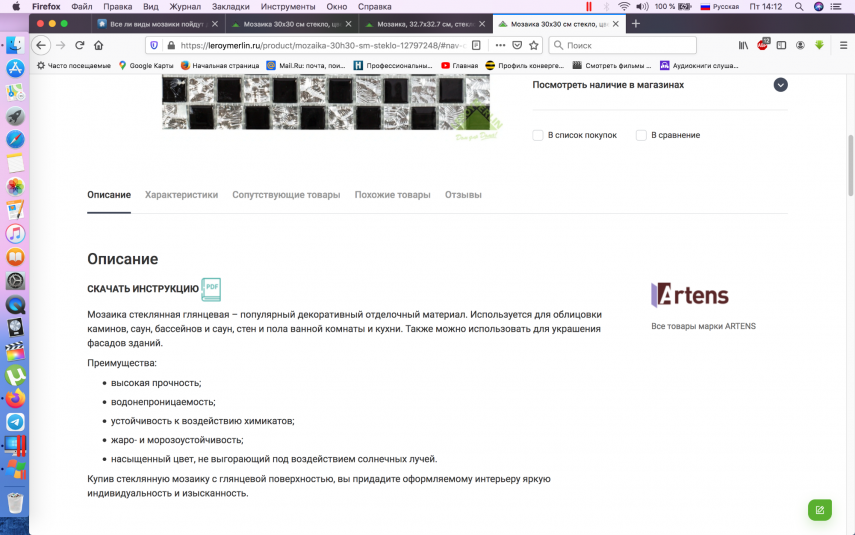Switch to the Сопутствующие товары tab

[286, 195]
